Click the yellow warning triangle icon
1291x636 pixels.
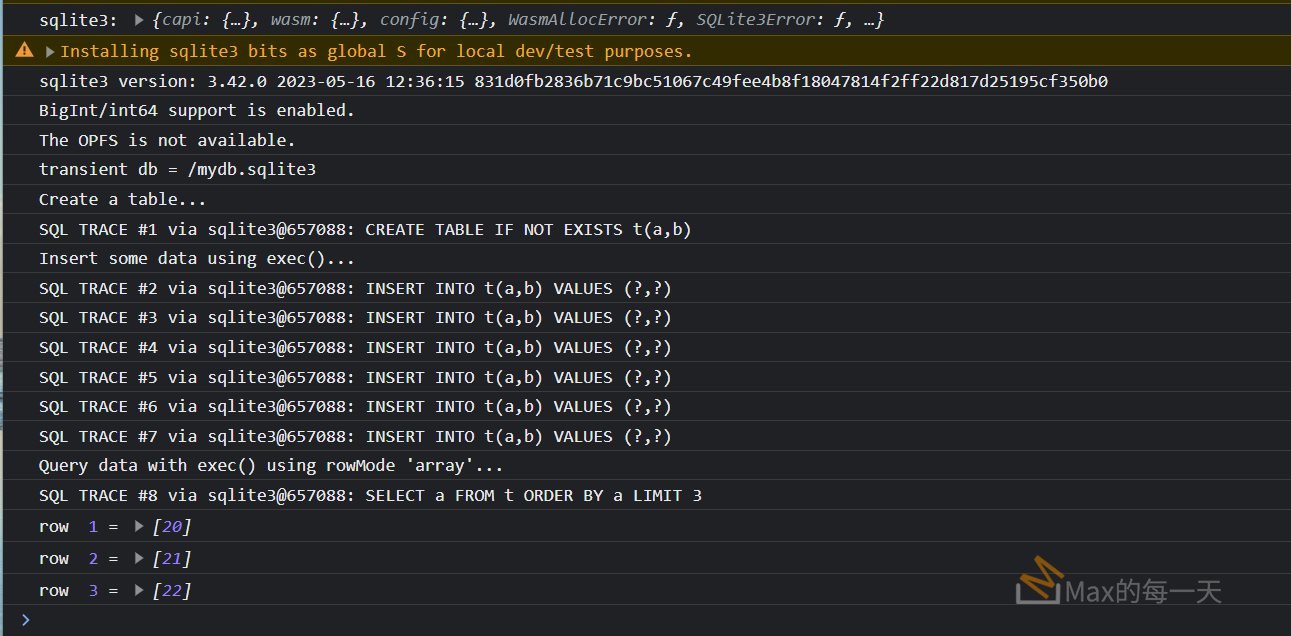(x=24, y=51)
